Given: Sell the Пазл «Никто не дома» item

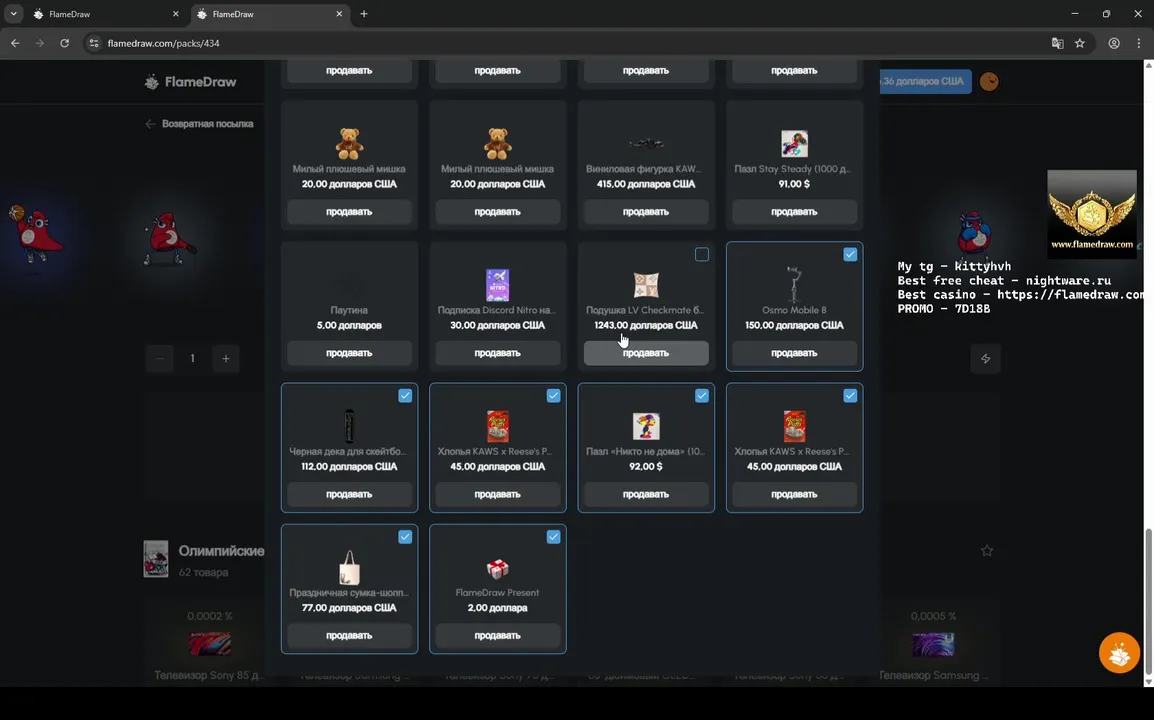Looking at the screenshot, I should pos(645,494).
